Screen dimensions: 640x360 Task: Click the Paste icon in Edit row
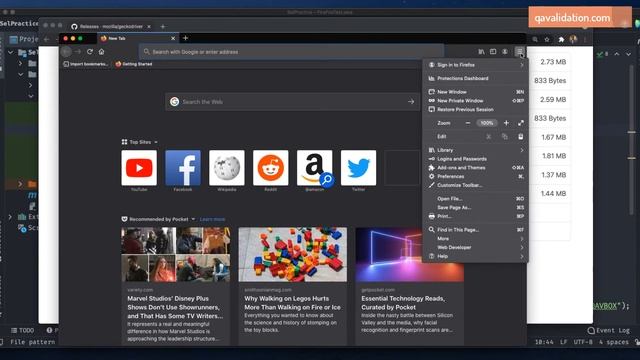point(521,136)
